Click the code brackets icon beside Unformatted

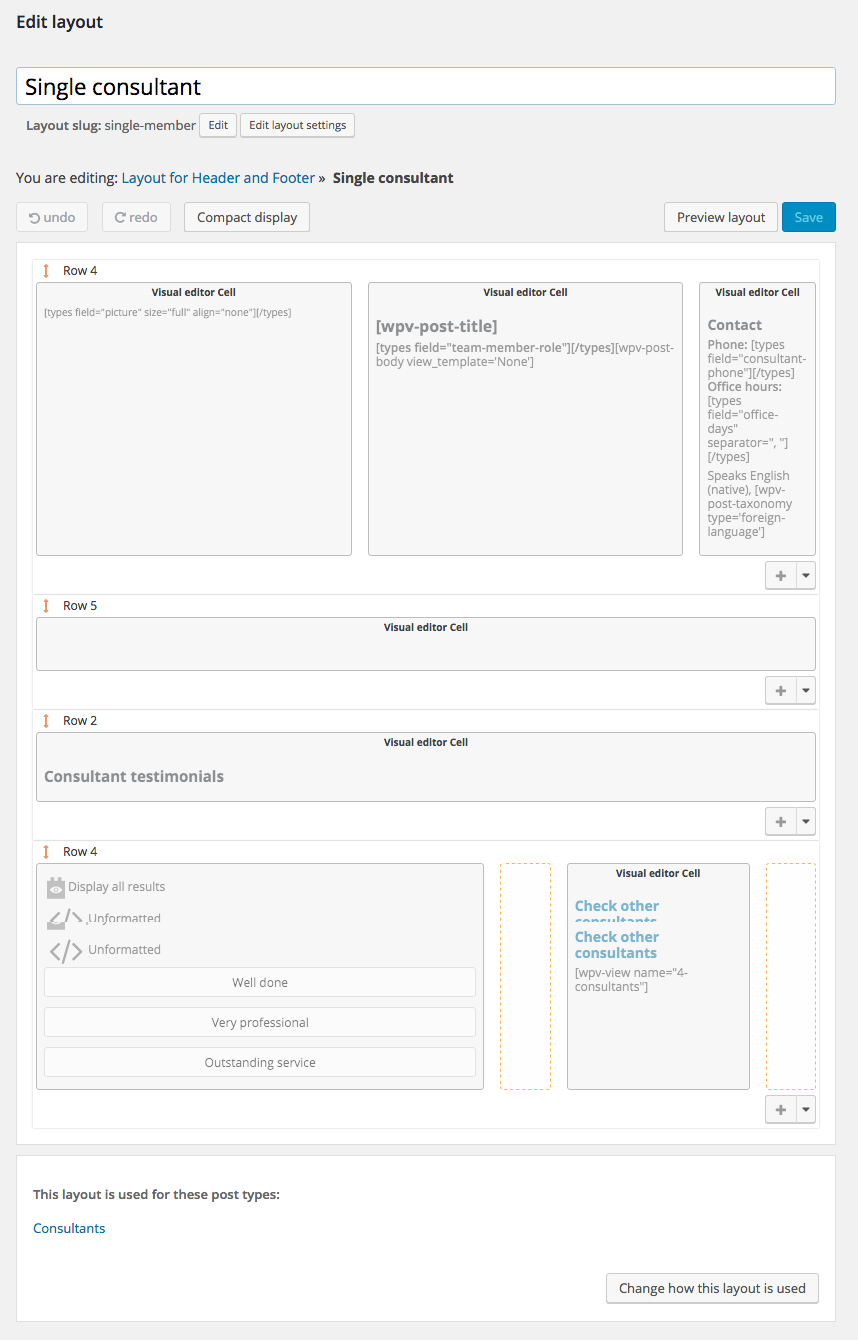[66, 950]
